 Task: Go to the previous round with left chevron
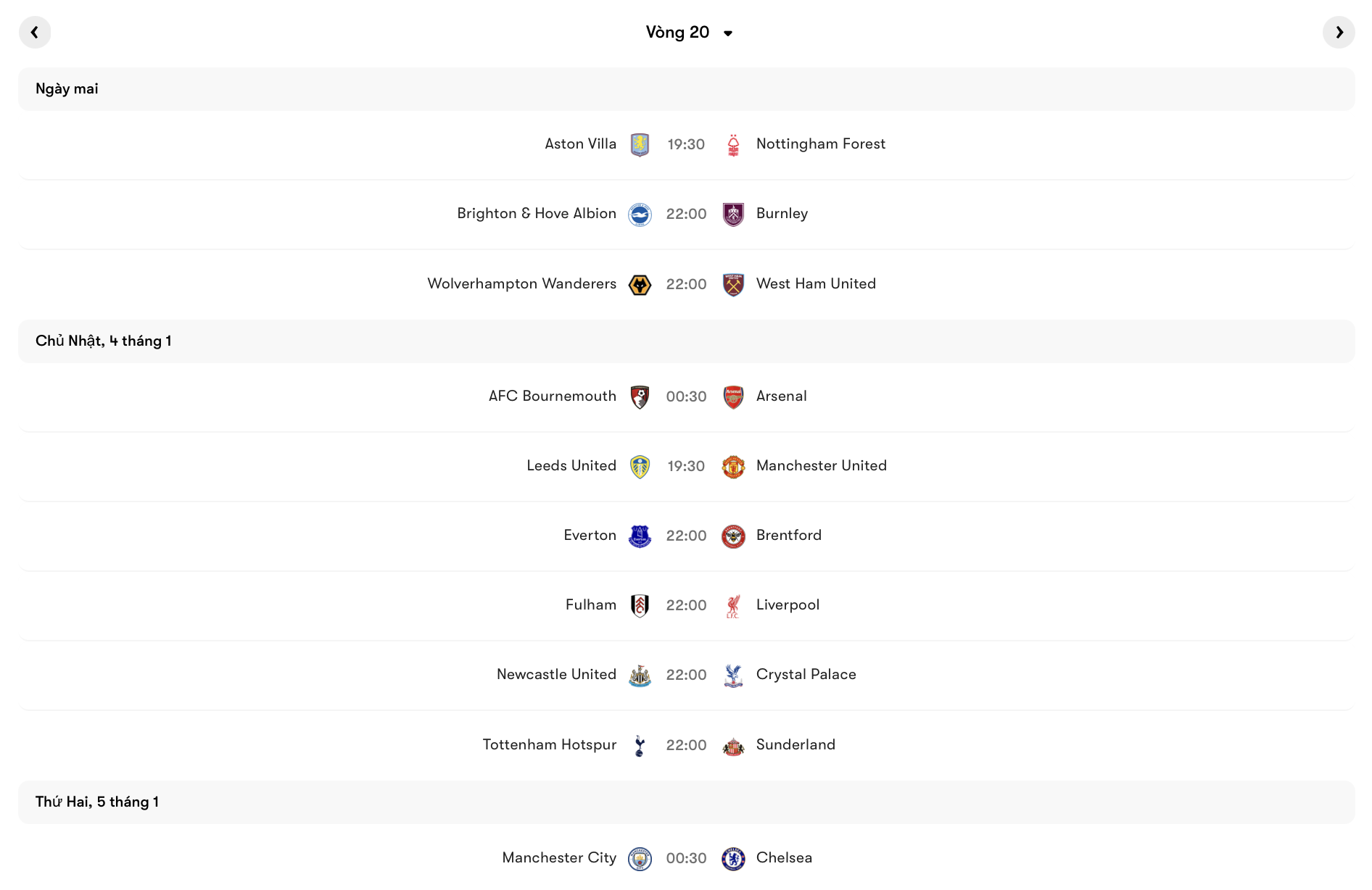tap(35, 32)
